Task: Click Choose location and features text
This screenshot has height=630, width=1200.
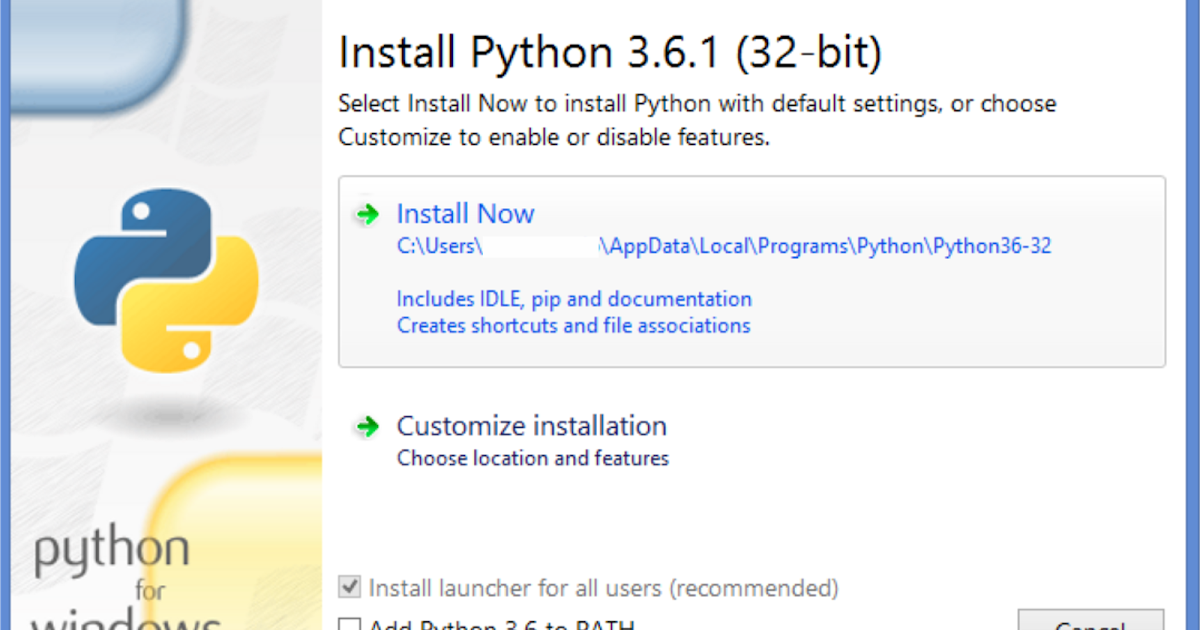Action: click(532, 458)
